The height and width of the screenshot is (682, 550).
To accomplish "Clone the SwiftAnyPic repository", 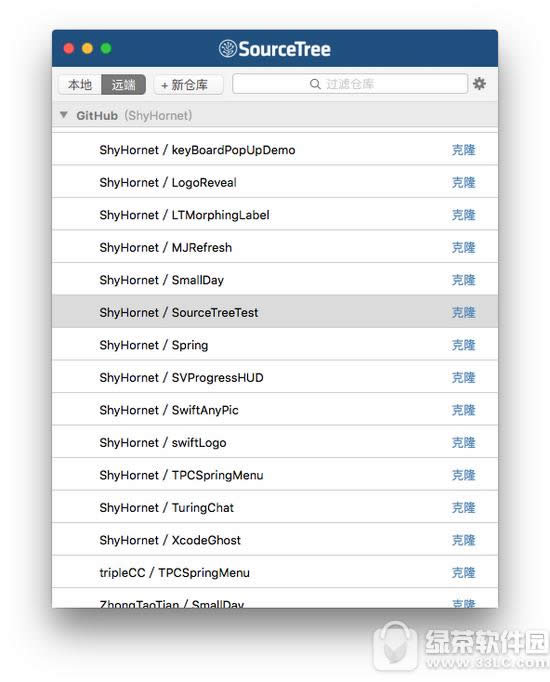I will click(463, 410).
